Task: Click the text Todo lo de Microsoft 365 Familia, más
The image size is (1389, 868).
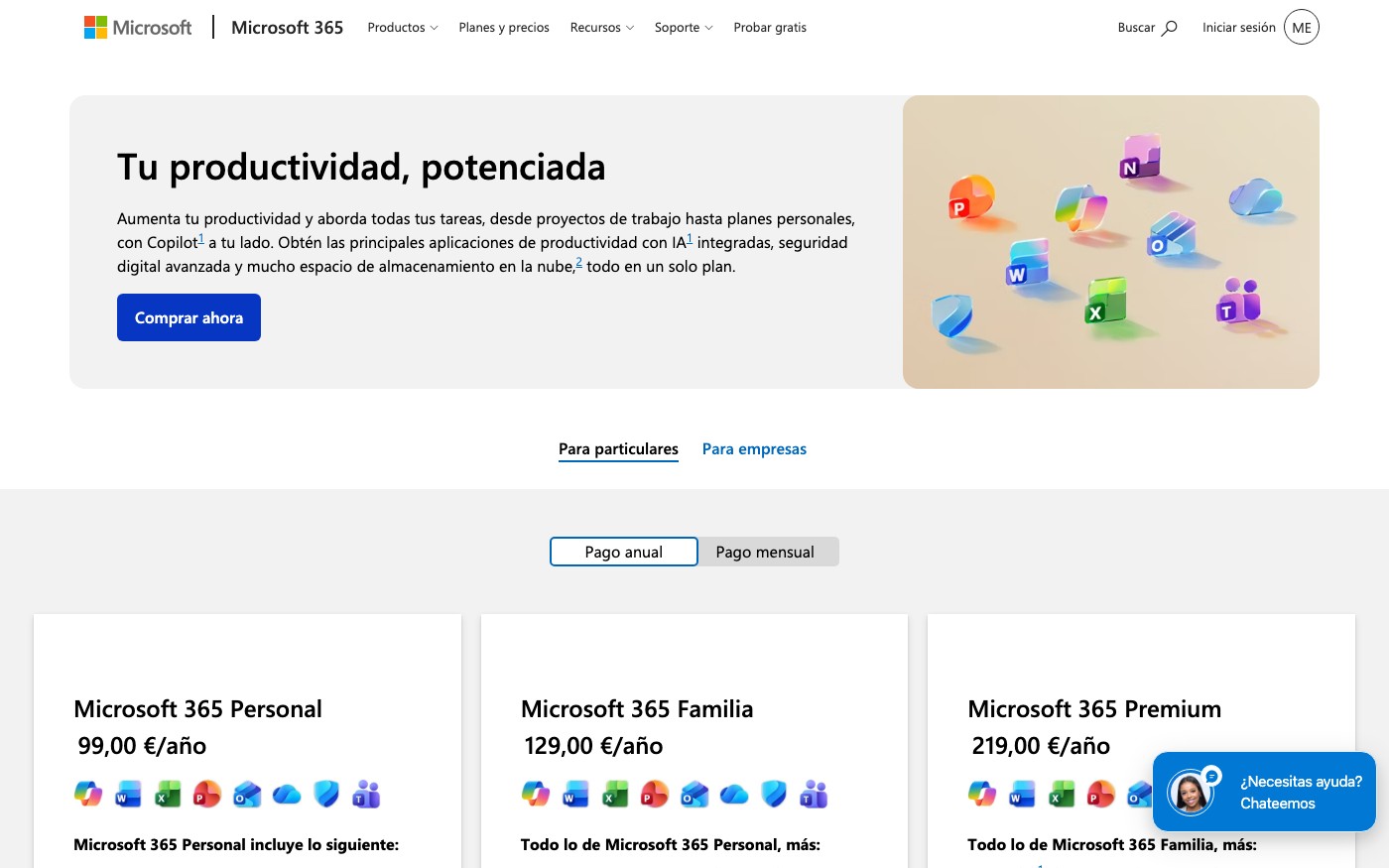Action: [1112, 845]
